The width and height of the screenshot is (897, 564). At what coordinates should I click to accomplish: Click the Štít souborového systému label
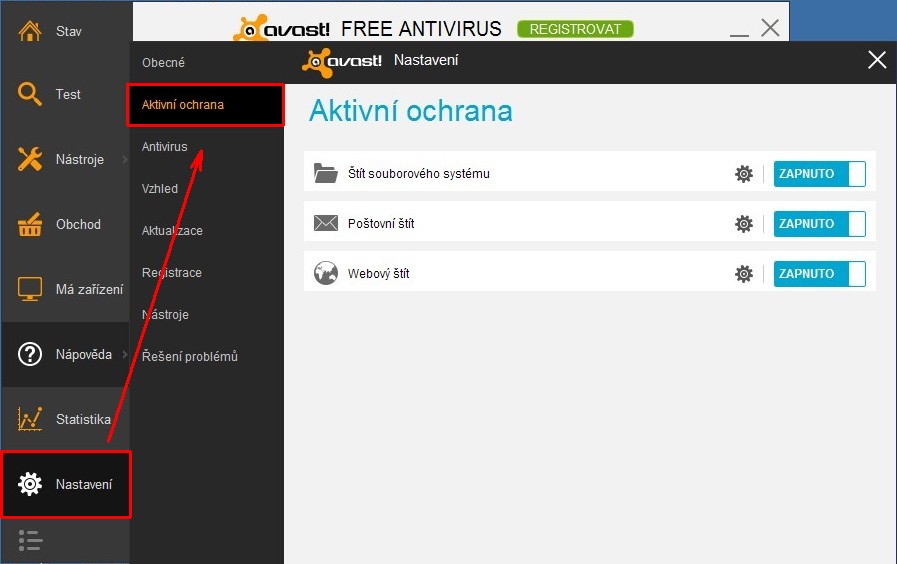coord(419,173)
